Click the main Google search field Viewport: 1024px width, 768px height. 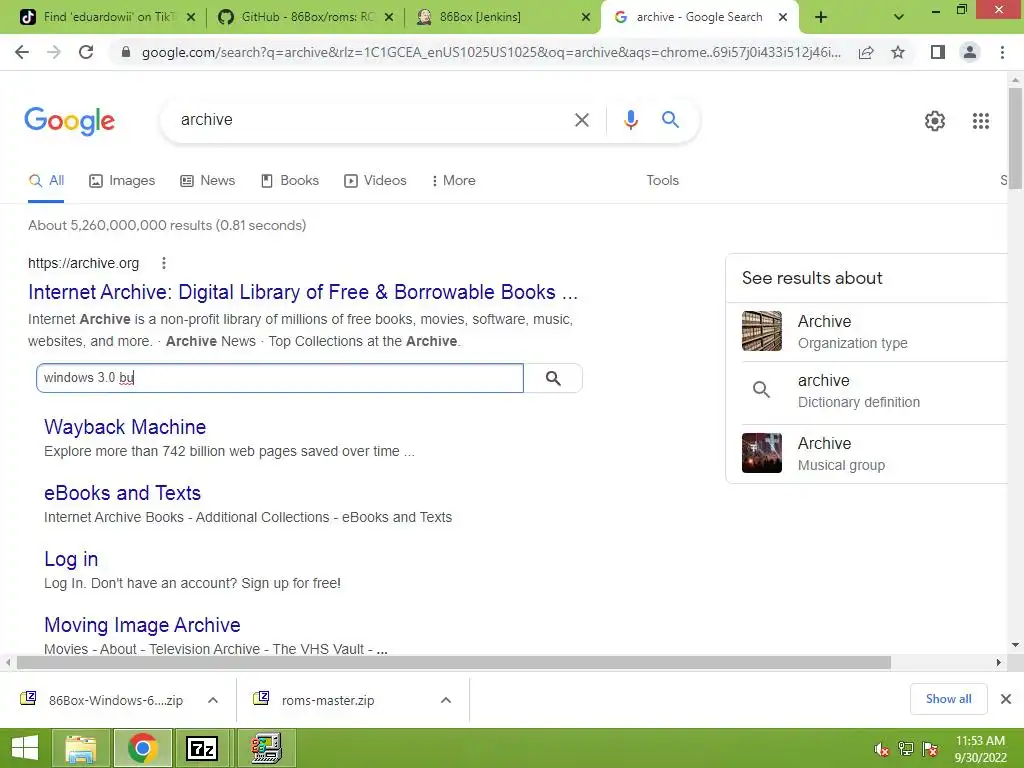(369, 120)
